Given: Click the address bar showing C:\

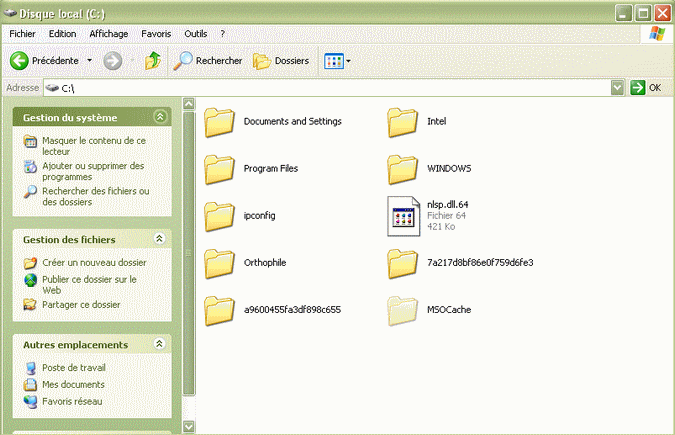Looking at the screenshot, I should point(327,88).
